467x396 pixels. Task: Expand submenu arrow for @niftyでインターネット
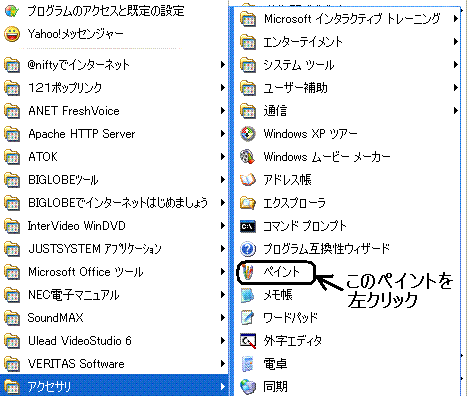[223, 65]
